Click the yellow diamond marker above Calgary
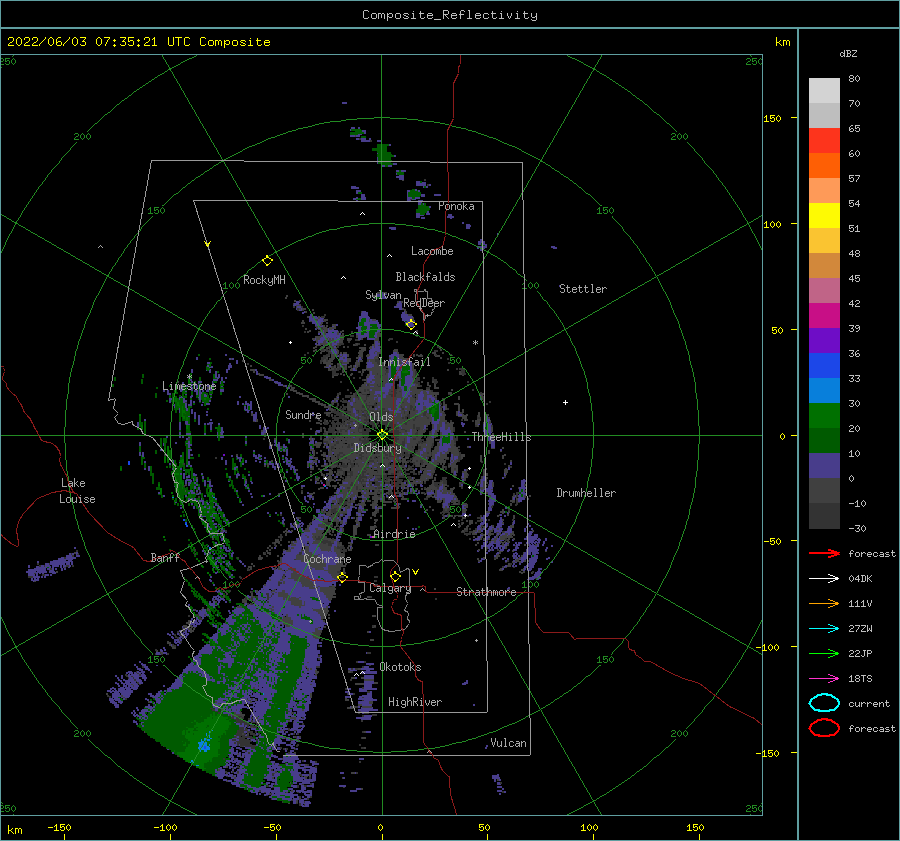The width and height of the screenshot is (900, 841). pos(395,576)
